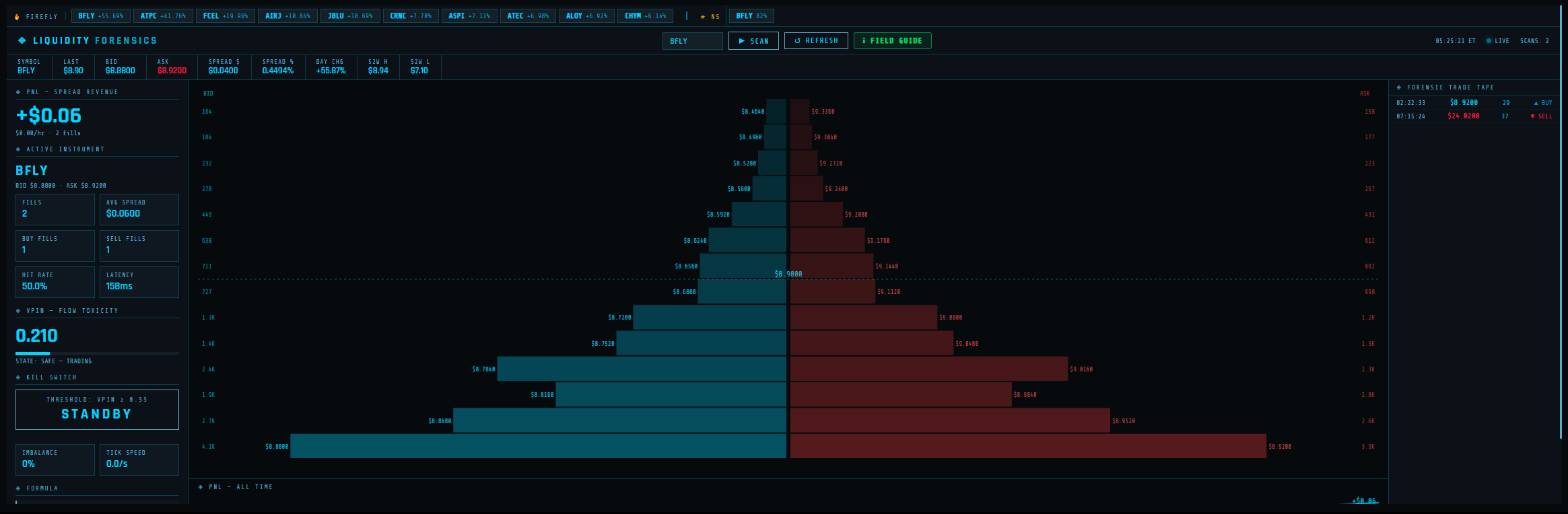Click the diamond icon beside Kill Switch
This screenshot has height=514, width=1568.
tap(18, 377)
